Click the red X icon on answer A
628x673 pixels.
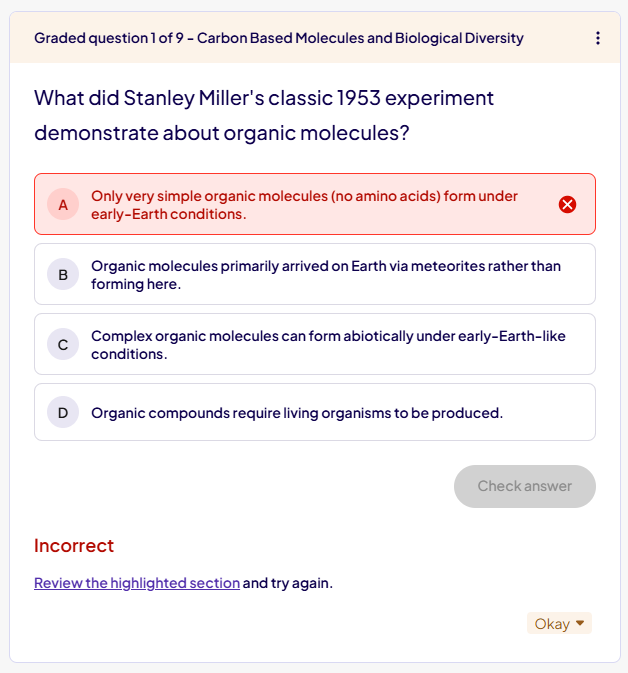pos(567,204)
